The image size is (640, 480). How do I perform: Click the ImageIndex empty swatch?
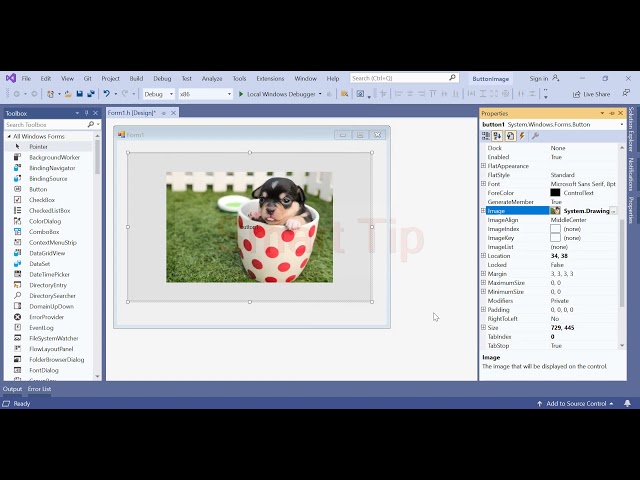[555, 229]
